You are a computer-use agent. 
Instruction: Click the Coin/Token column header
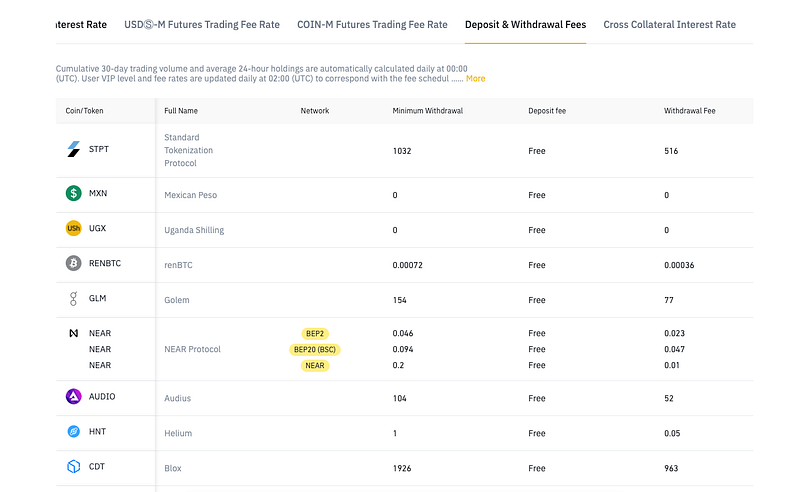coord(84,111)
